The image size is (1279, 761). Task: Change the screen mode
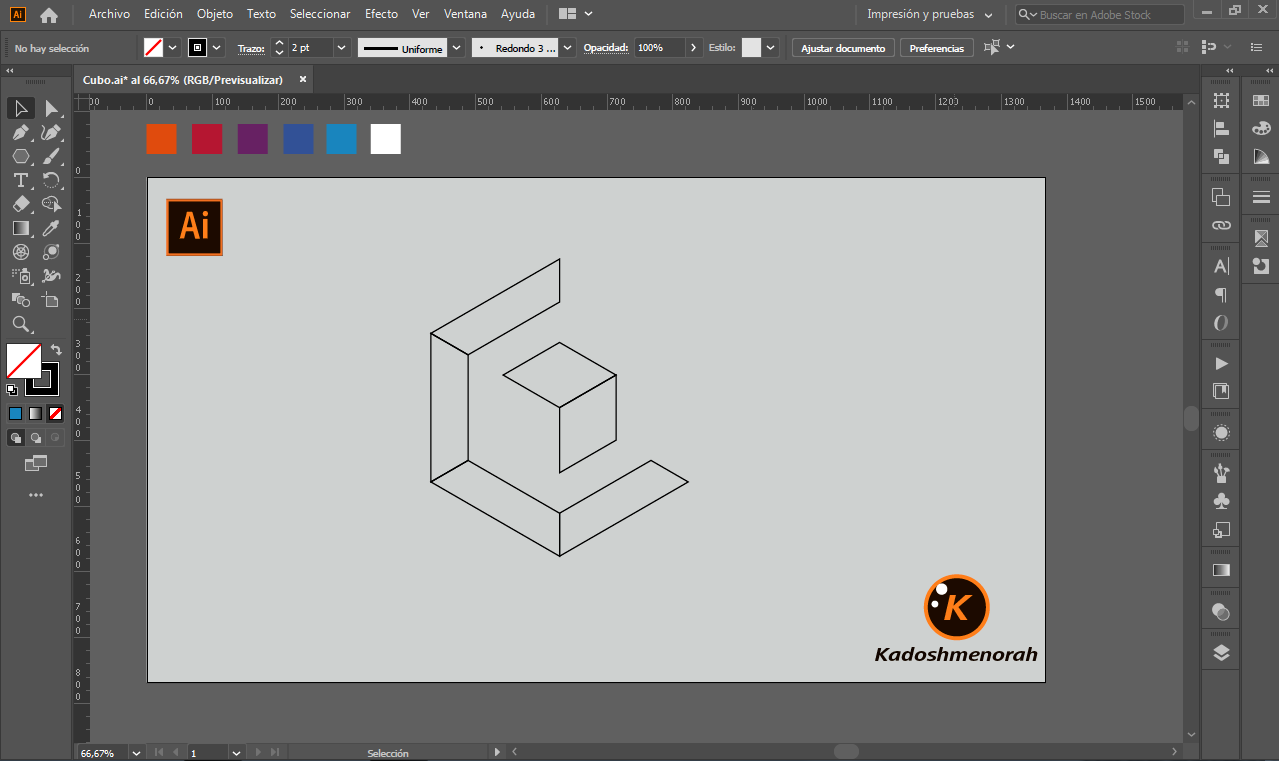pos(36,463)
